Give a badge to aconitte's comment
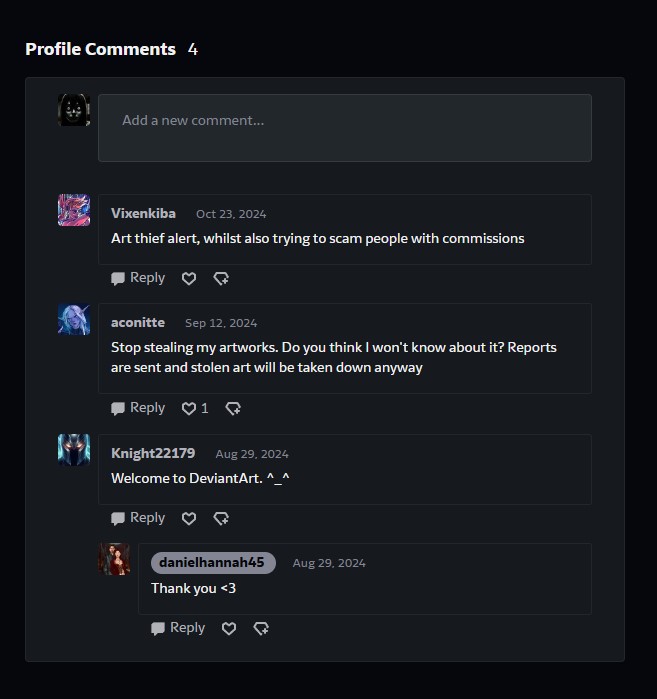 click(233, 409)
